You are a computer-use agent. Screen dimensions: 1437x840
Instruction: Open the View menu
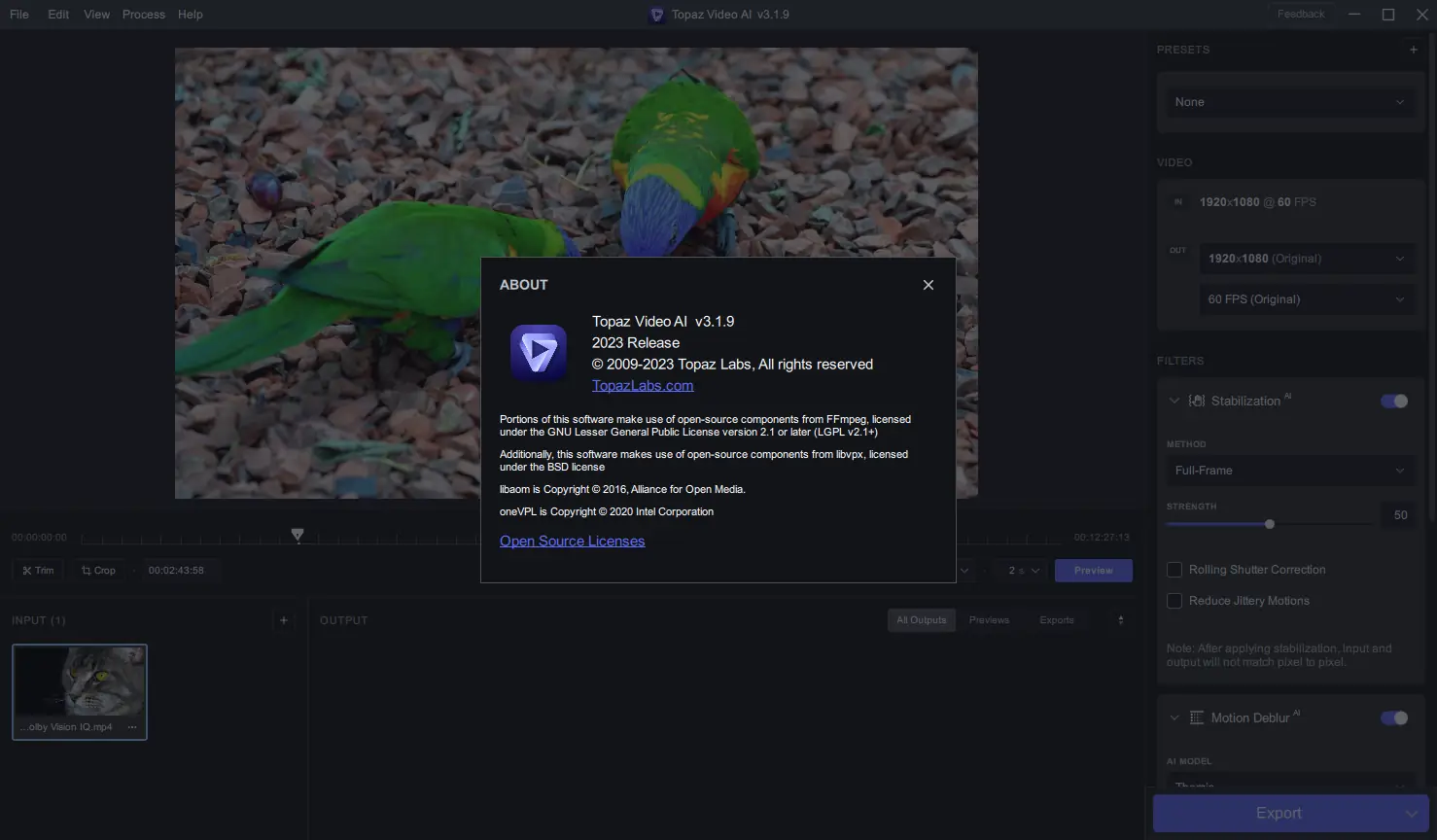coord(97,15)
